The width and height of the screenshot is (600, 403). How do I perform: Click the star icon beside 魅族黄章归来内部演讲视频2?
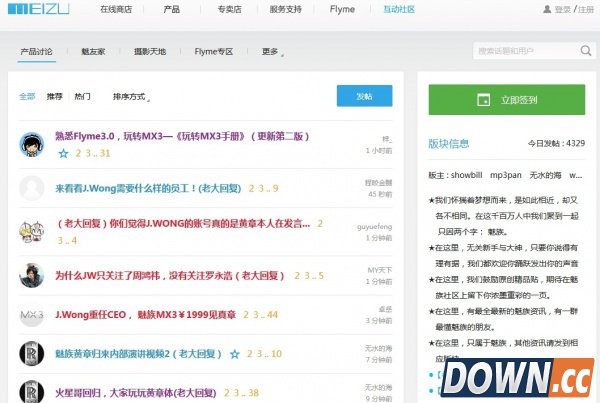click(234, 354)
